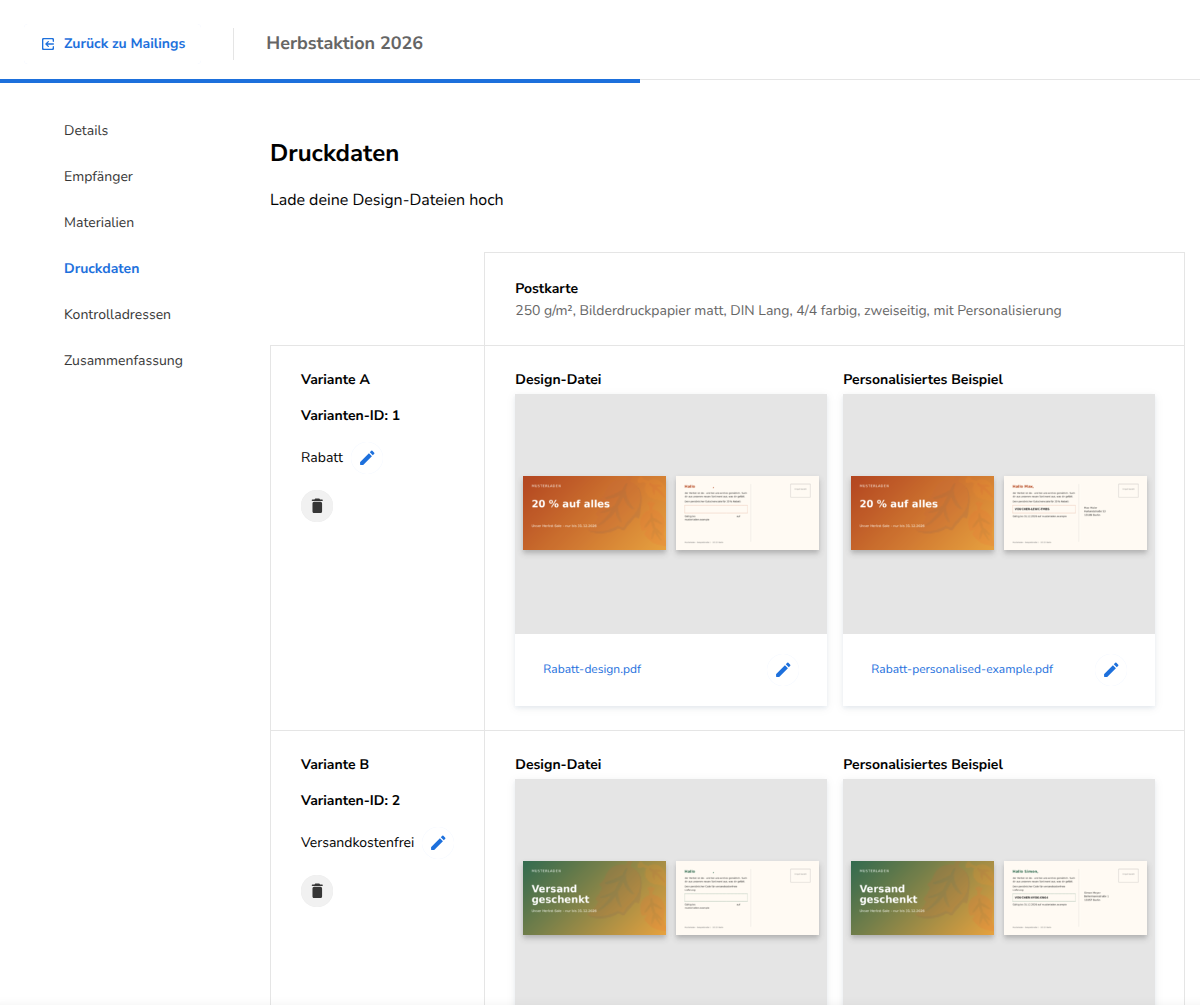The width and height of the screenshot is (1200, 1005).
Task: Click the Variante B heading
Action: point(335,764)
